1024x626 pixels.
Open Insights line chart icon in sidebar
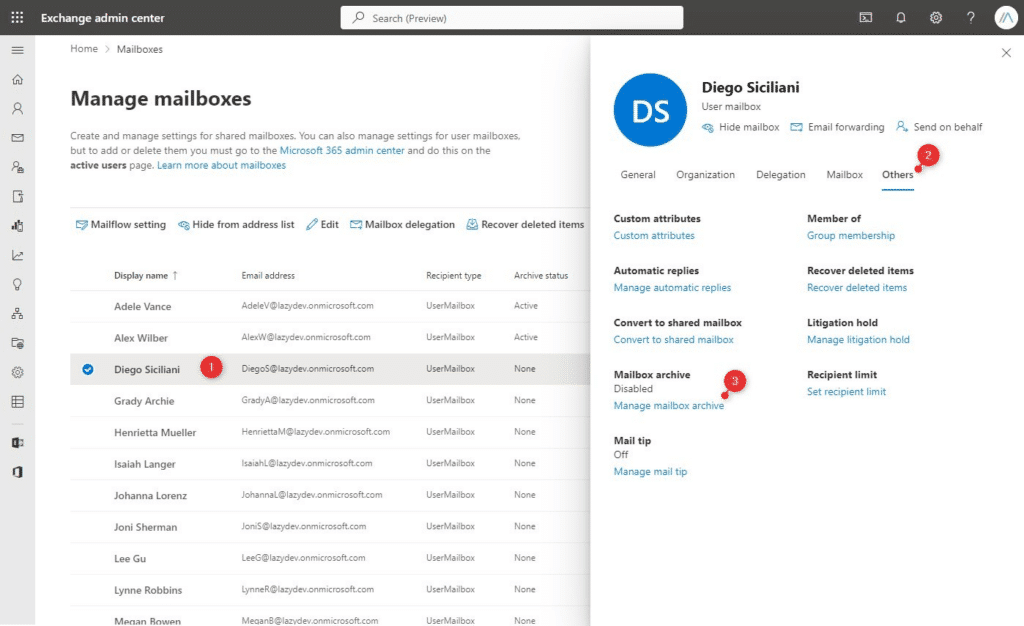[x=18, y=255]
